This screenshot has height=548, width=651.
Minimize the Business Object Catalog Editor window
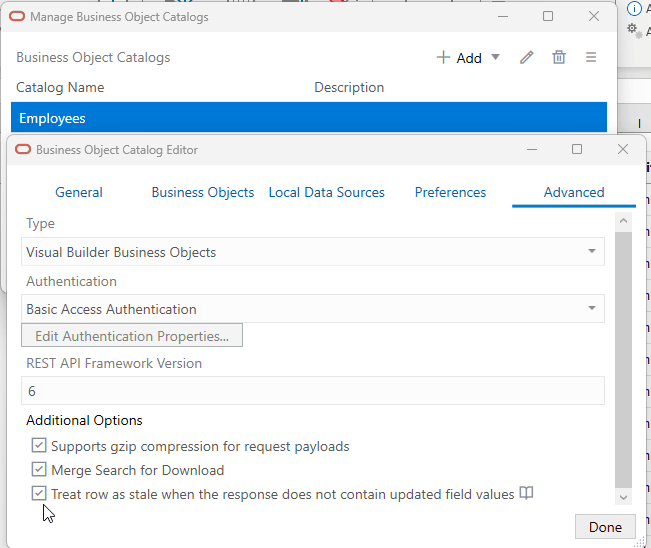click(x=532, y=149)
